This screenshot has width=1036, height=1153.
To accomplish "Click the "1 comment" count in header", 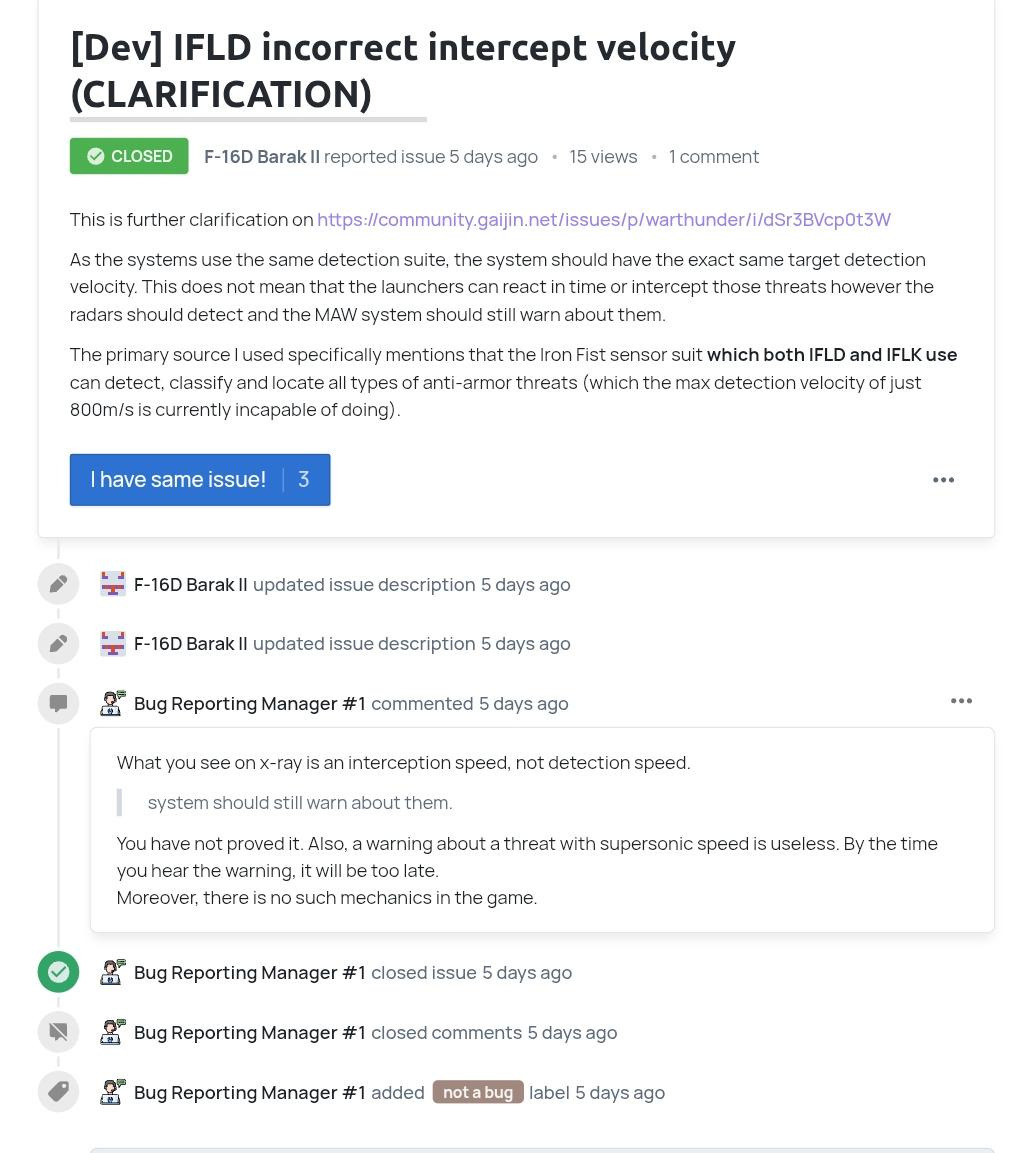I will click(x=713, y=156).
